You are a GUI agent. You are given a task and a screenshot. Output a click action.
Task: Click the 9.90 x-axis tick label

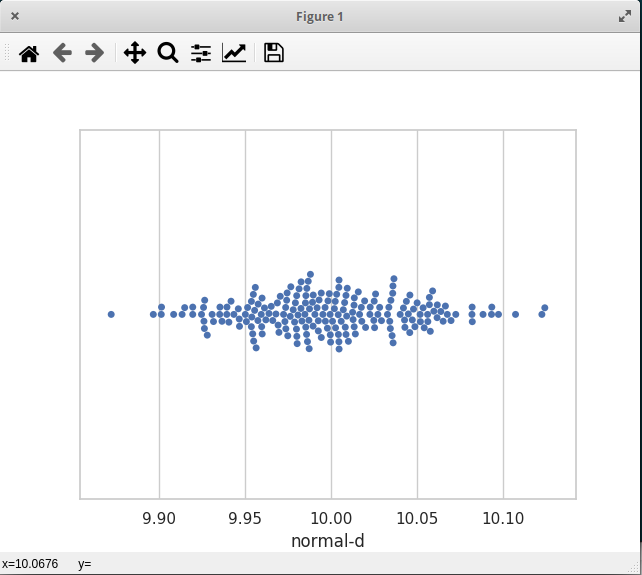point(159,518)
